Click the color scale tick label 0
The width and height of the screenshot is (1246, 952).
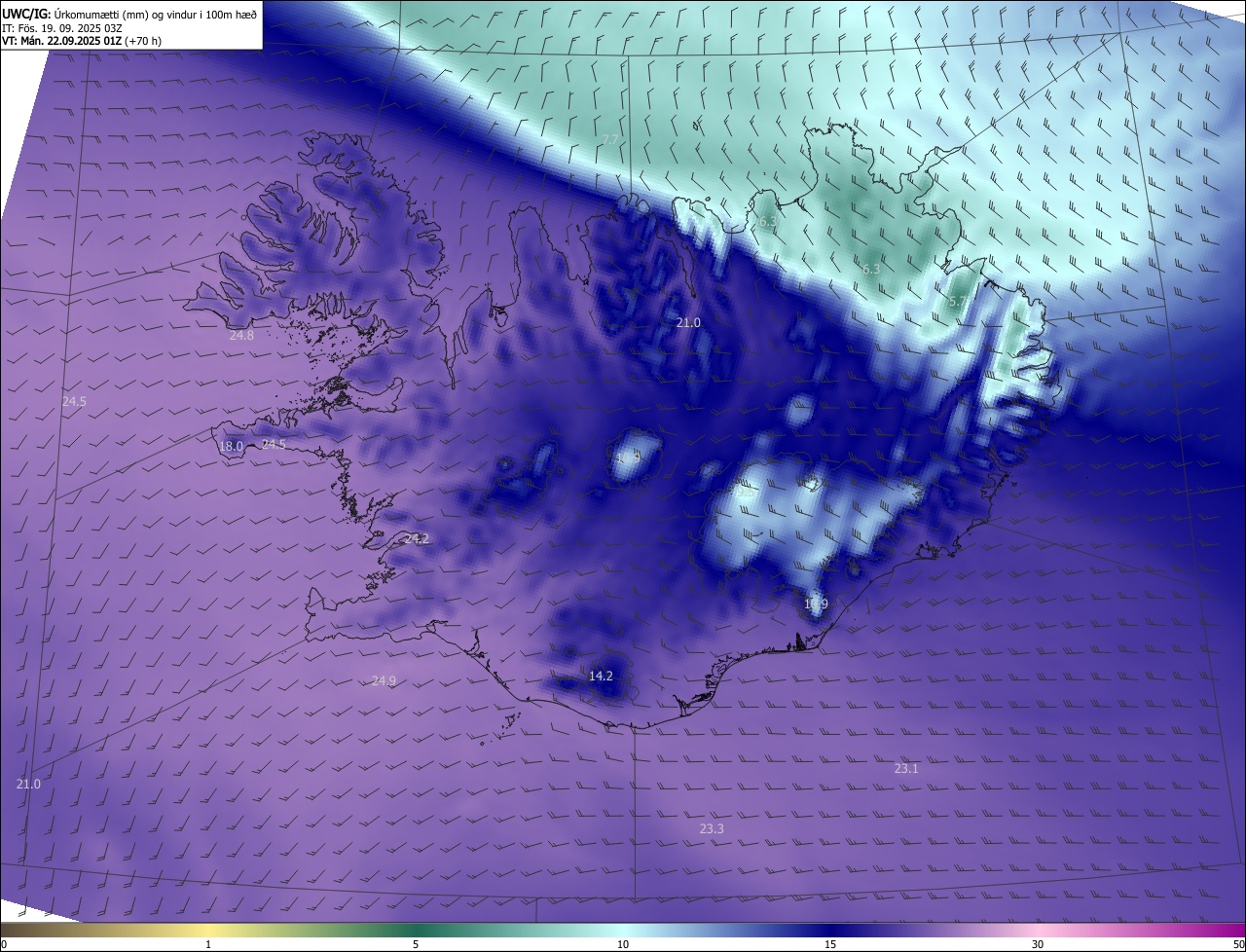pyautogui.click(x=4, y=945)
